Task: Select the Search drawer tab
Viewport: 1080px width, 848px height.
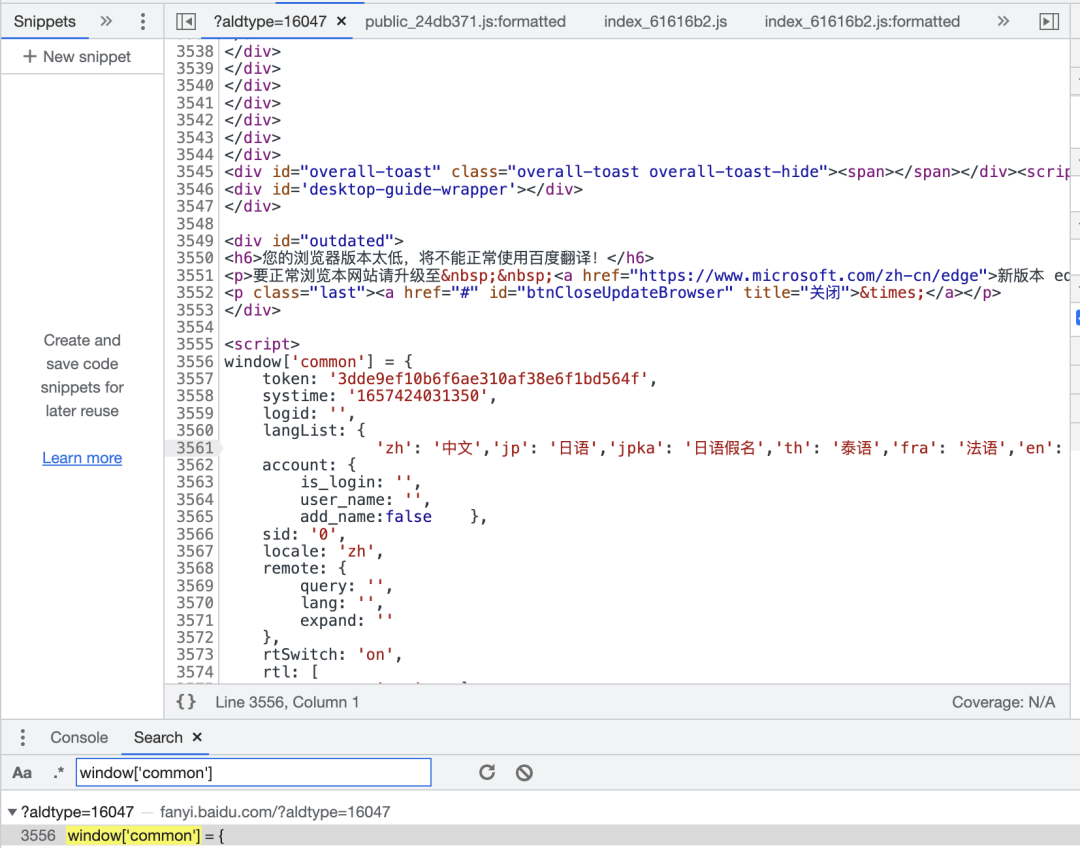Action: coord(158,737)
